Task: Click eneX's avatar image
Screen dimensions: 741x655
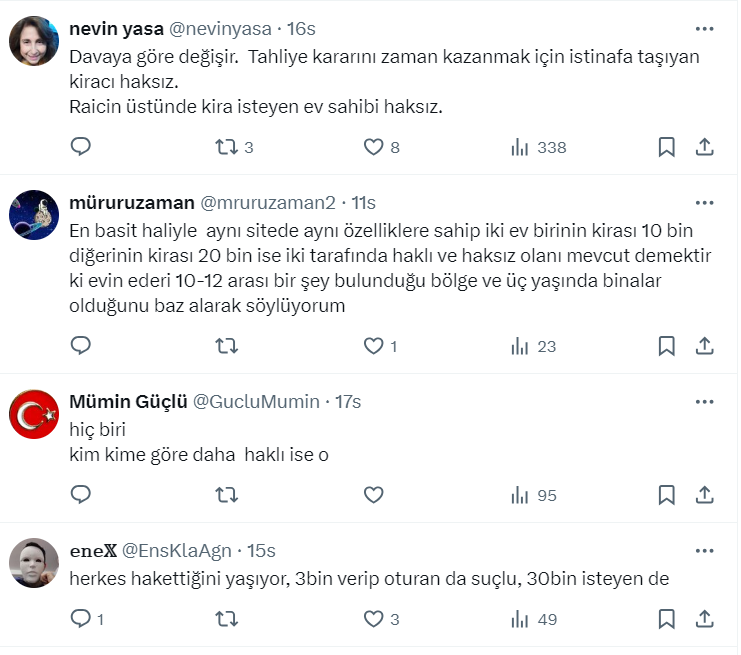Action: pos(33,564)
